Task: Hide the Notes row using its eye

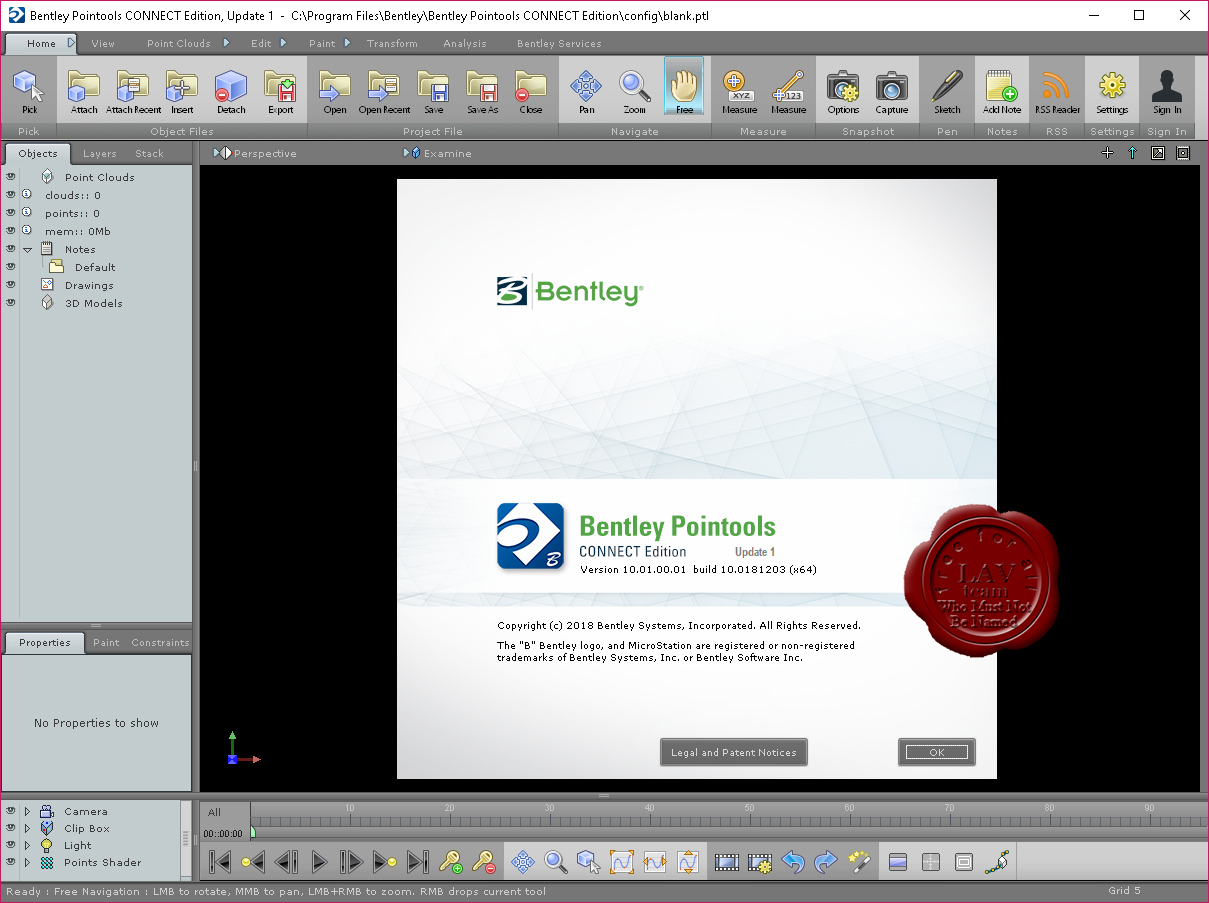Action: pos(10,249)
